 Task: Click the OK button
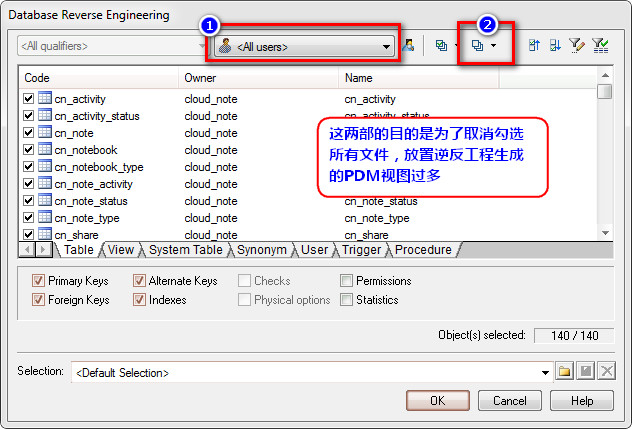tap(438, 400)
